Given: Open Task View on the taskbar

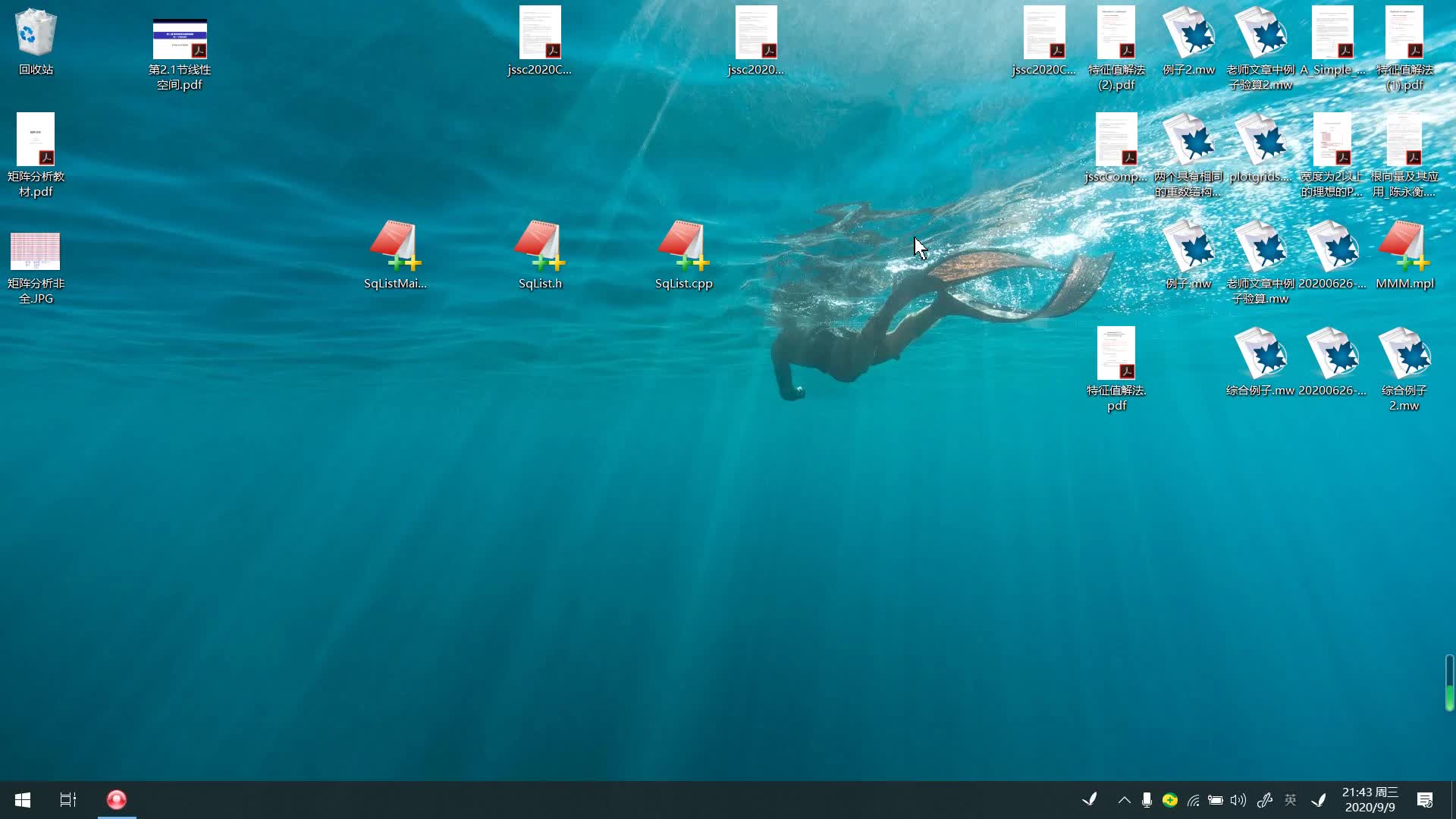Looking at the screenshot, I should coord(68,800).
